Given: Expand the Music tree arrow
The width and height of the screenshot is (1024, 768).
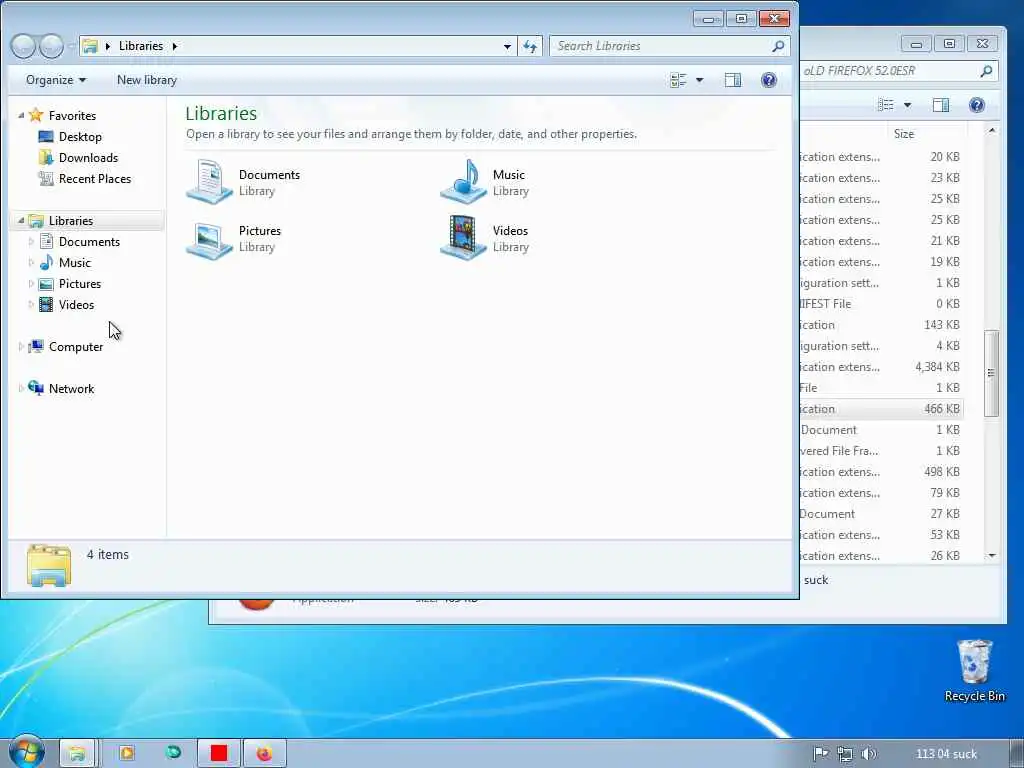Looking at the screenshot, I should (x=31, y=263).
